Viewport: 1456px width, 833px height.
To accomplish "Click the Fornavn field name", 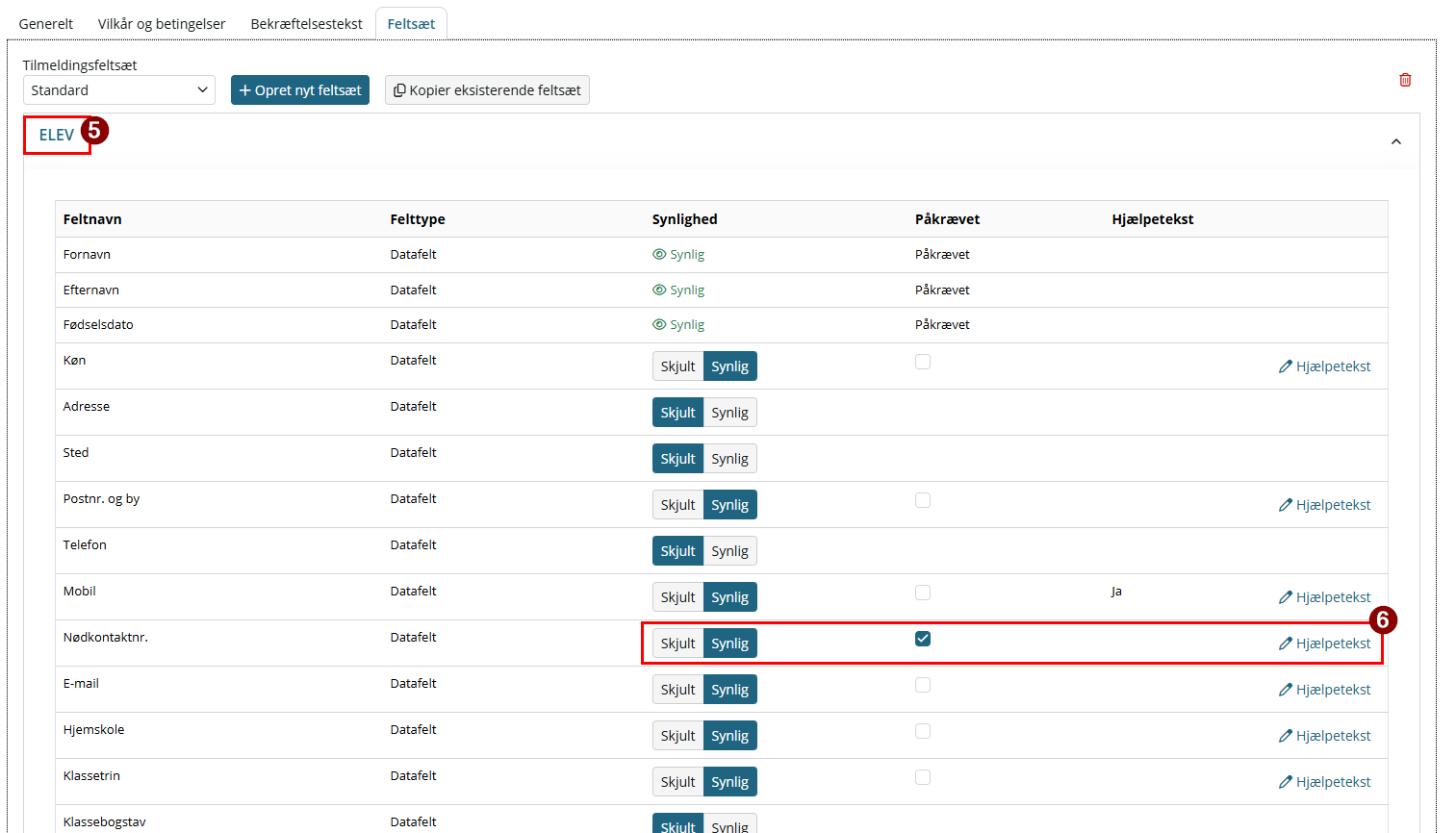I will tap(87, 255).
